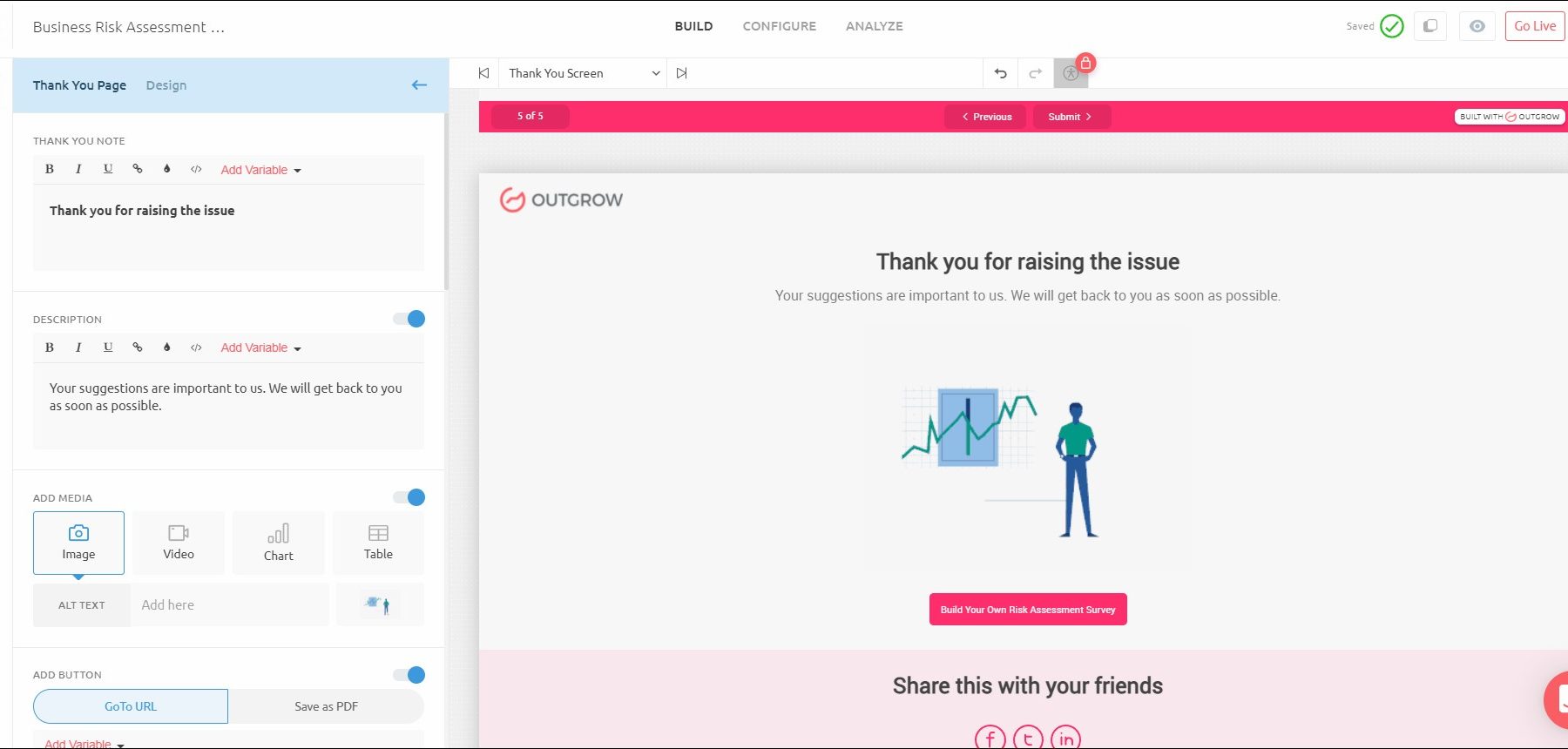The height and width of the screenshot is (749, 1568).
Task: Select the Save as PDF option
Action: point(326,706)
